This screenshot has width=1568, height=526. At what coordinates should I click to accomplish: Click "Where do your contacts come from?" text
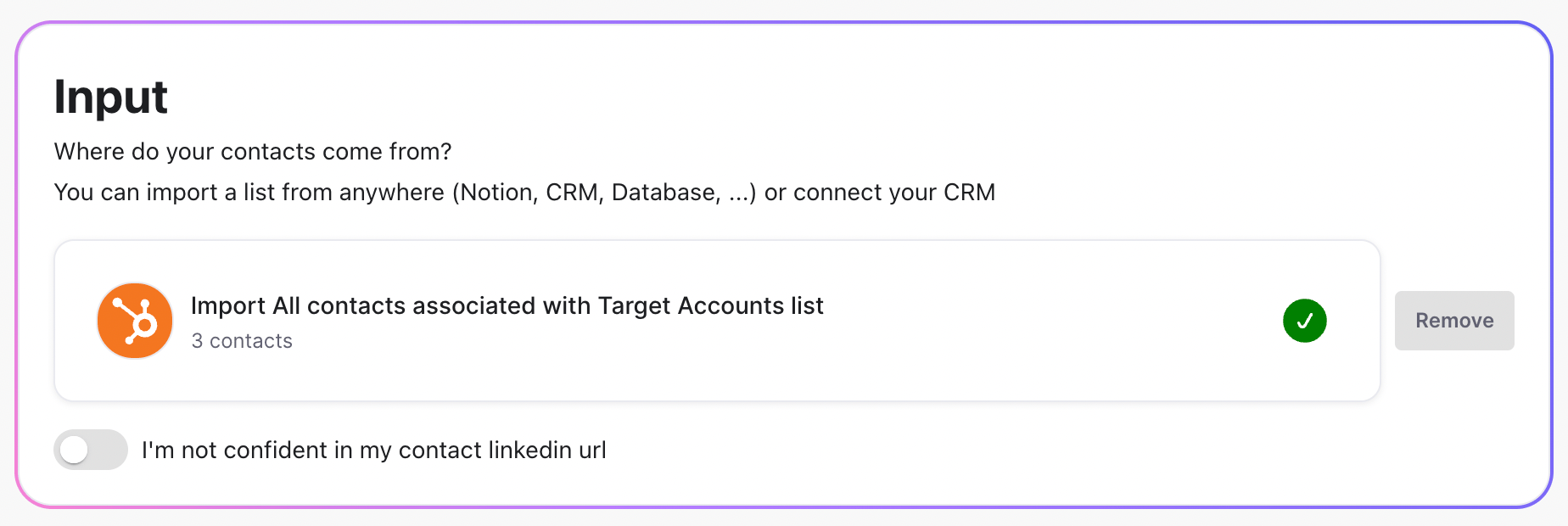(253, 151)
